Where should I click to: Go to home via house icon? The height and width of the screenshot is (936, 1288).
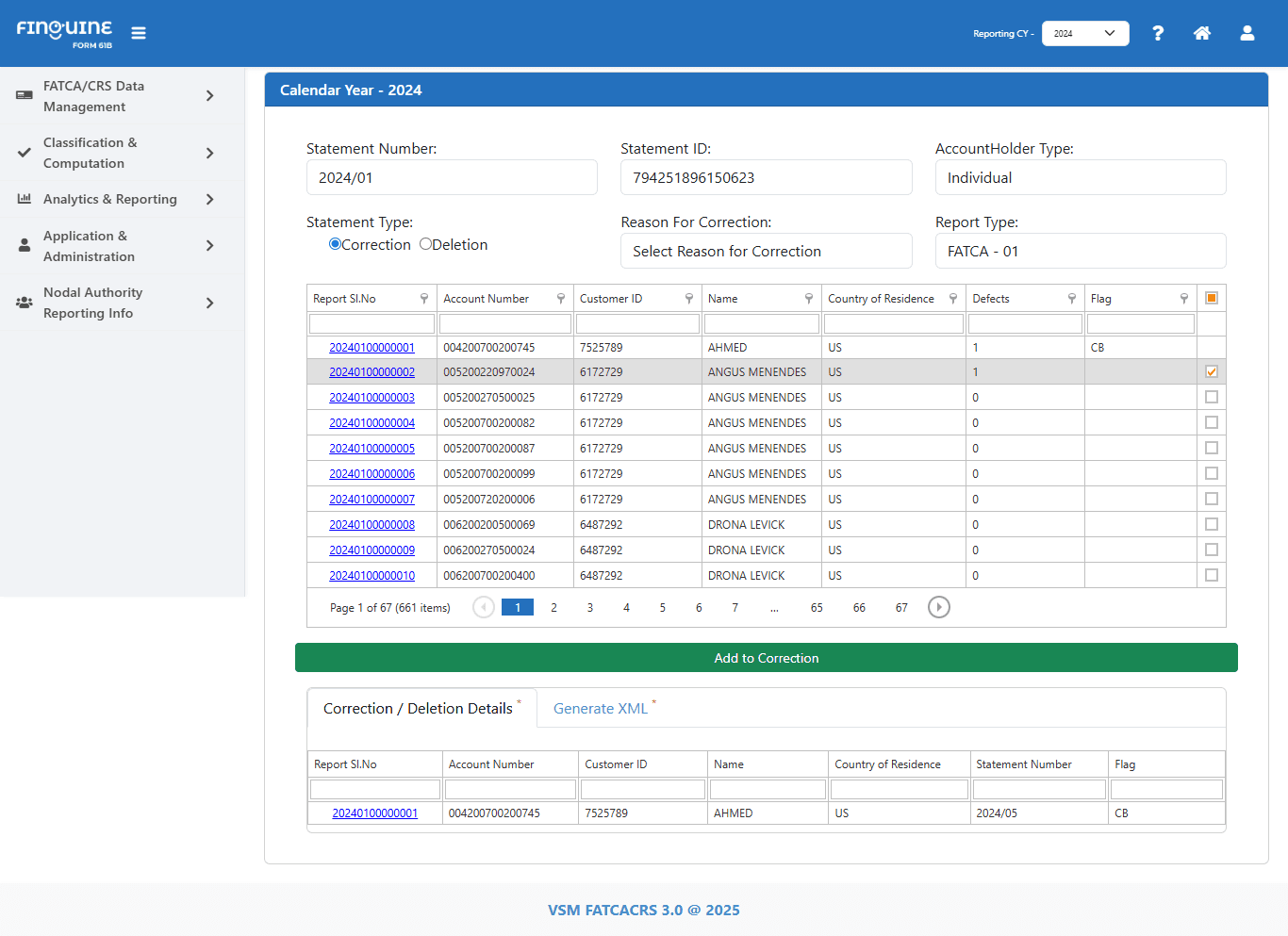(x=1202, y=33)
